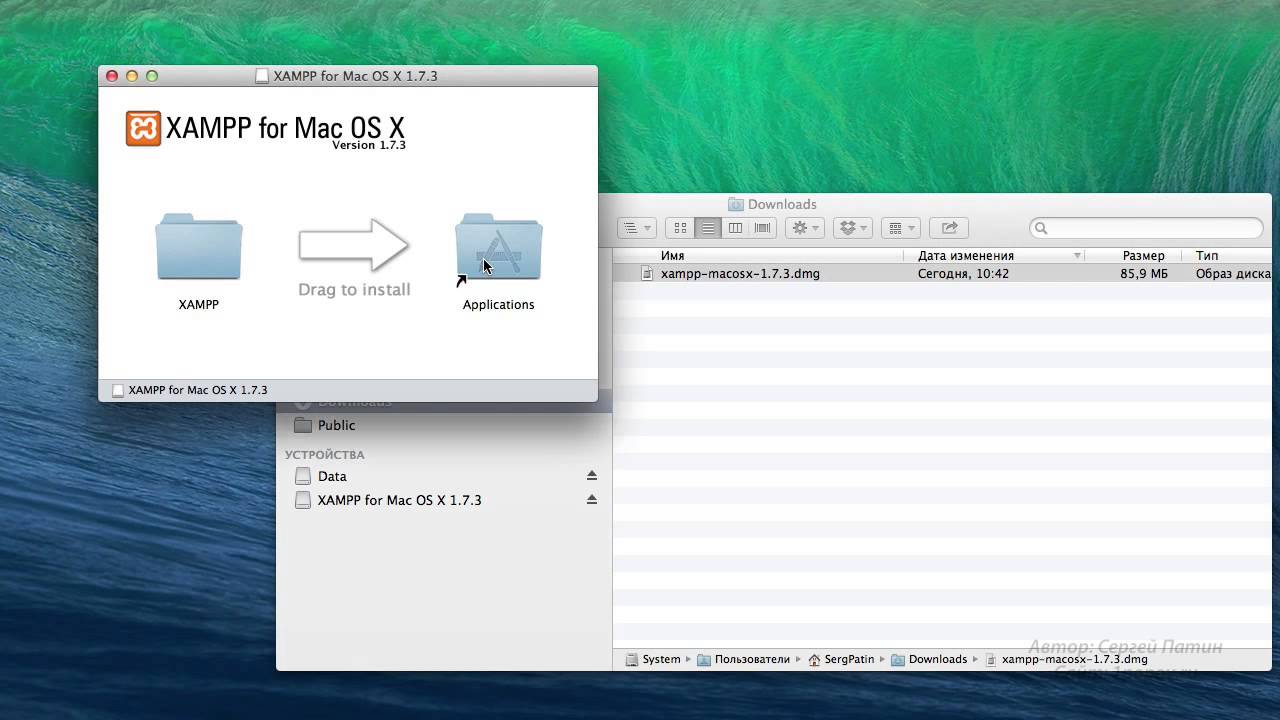Toggle sort direction arrow in date column
The height and width of the screenshot is (720, 1280).
tap(1077, 256)
